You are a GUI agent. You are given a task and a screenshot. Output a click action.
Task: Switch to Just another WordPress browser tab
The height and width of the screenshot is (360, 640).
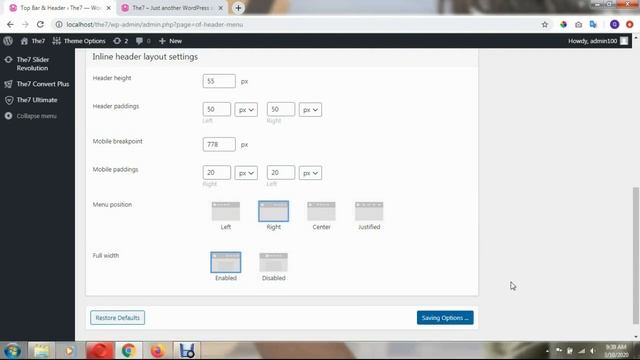[172, 8]
